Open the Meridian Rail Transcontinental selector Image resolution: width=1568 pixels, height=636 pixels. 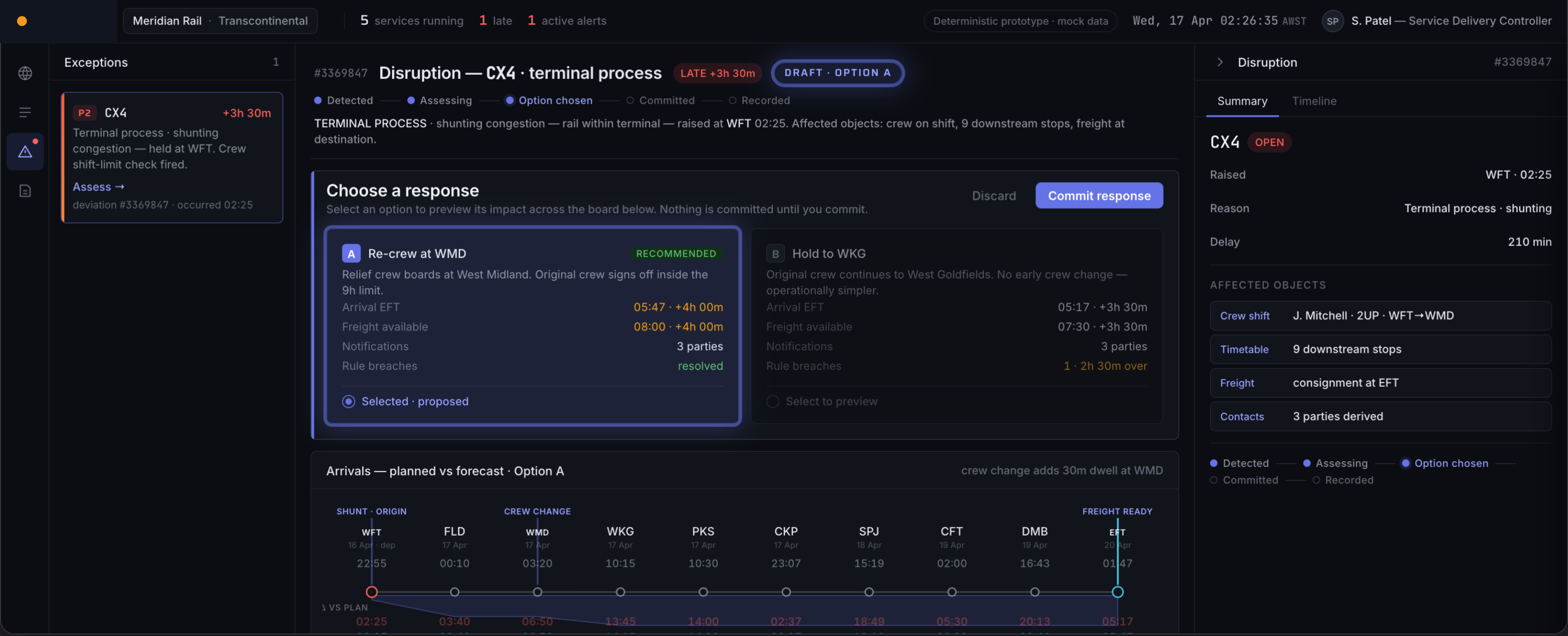220,21
